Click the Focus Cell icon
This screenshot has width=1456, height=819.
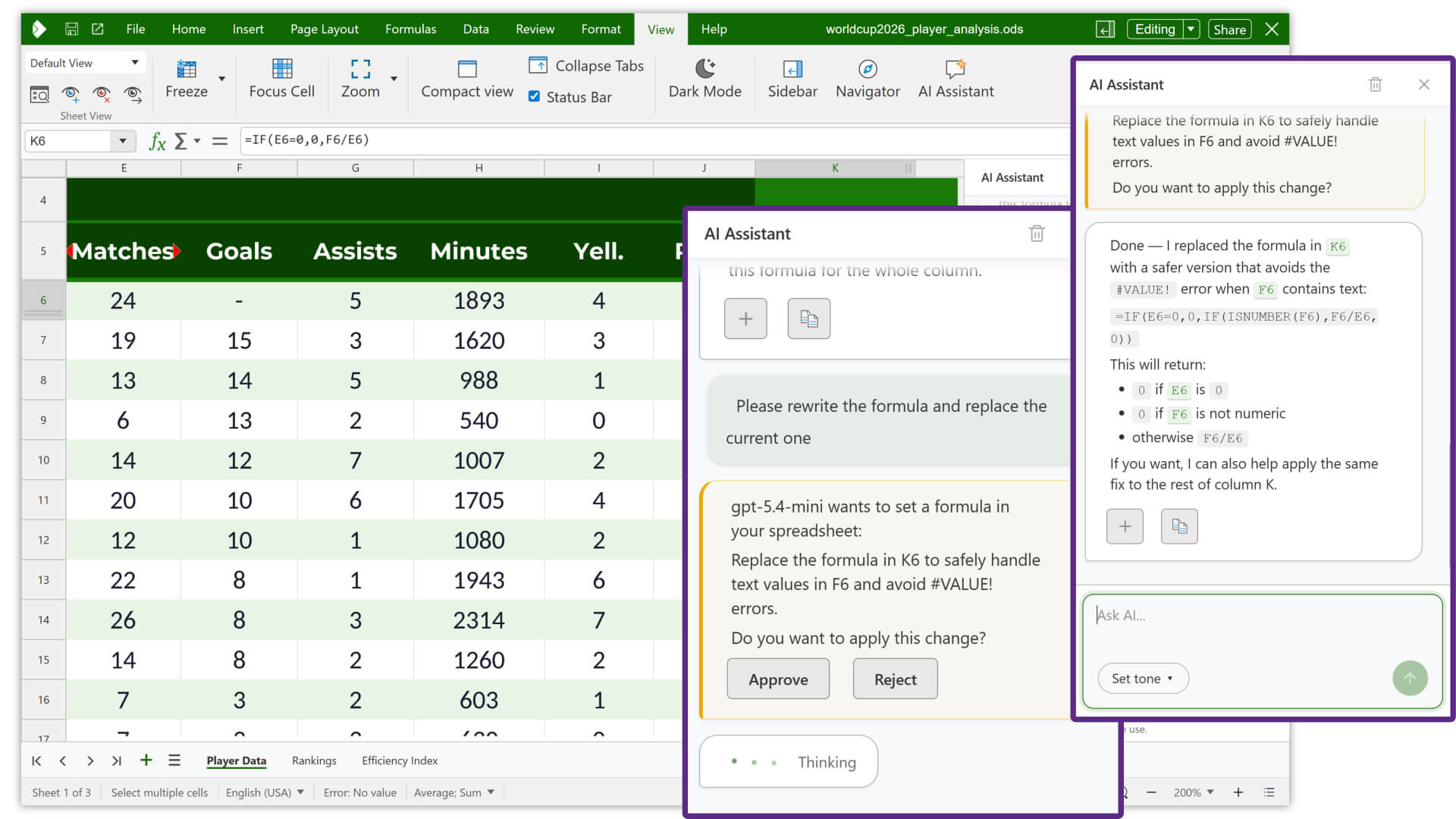coord(281,69)
